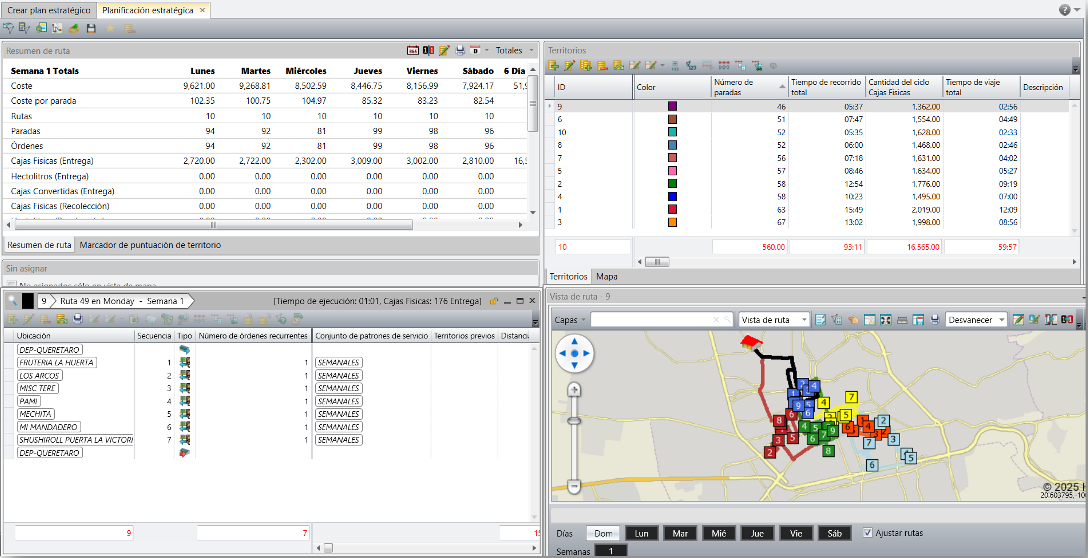Image resolution: width=1088 pixels, height=558 pixels.
Task: Click the FRUTERIA LA HUERTA location
Action: point(56,362)
